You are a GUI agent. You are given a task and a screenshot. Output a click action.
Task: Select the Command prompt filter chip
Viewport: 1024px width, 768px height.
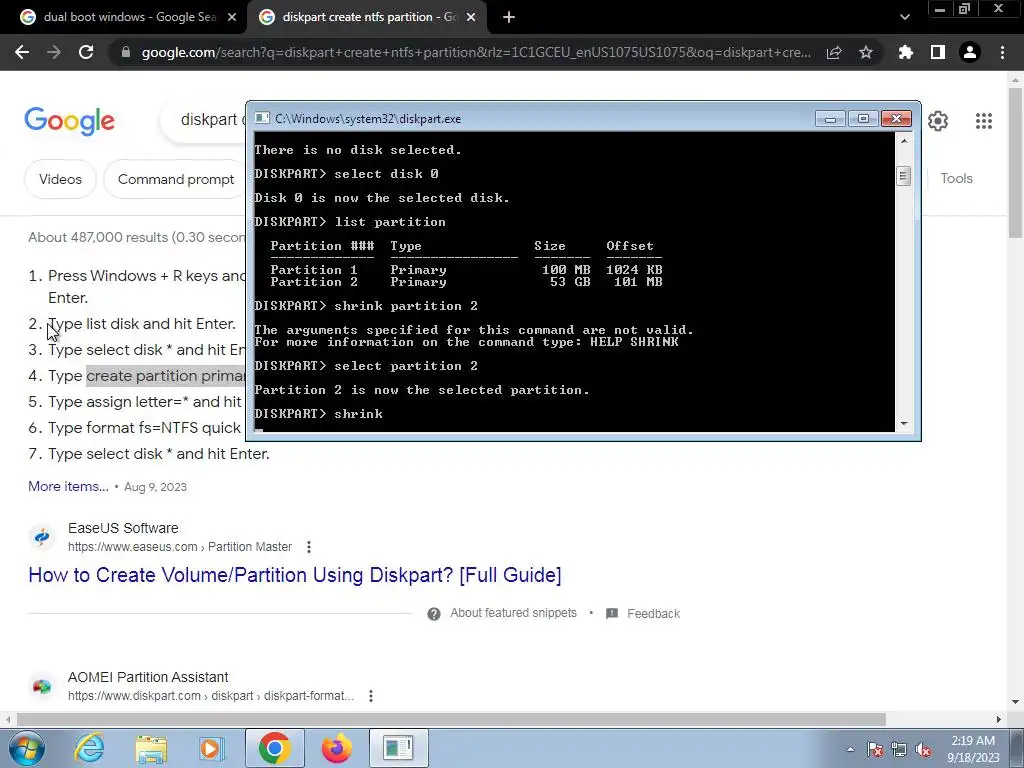[x=175, y=179]
